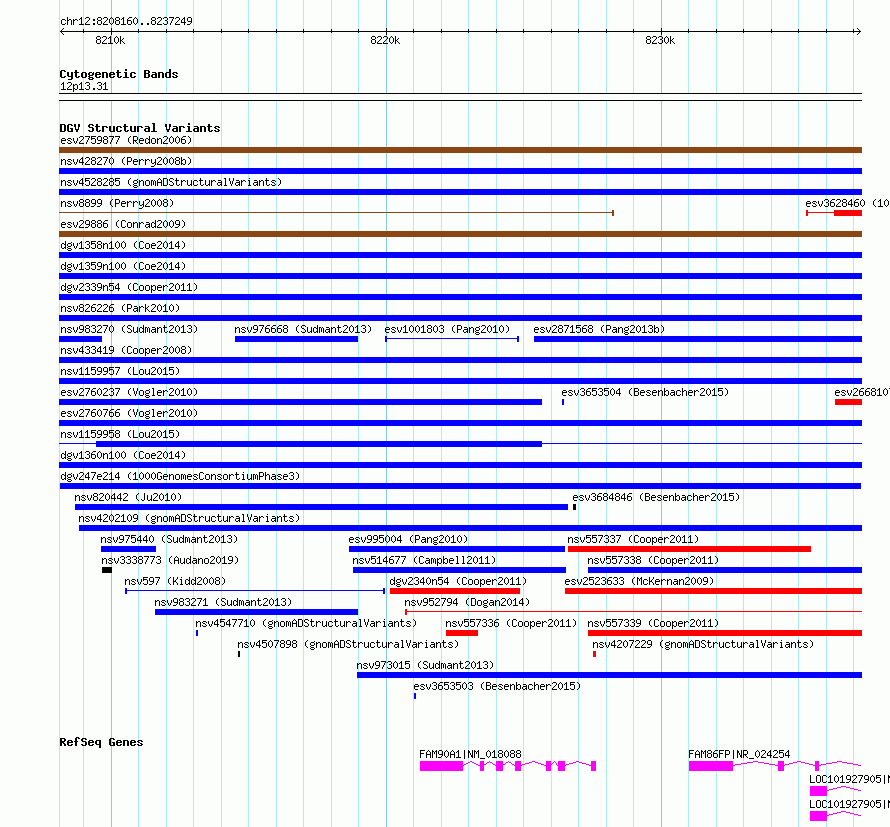Select the nsv557336 (Cooper2011) red bar
This screenshot has height=827, width=890.
462,633
